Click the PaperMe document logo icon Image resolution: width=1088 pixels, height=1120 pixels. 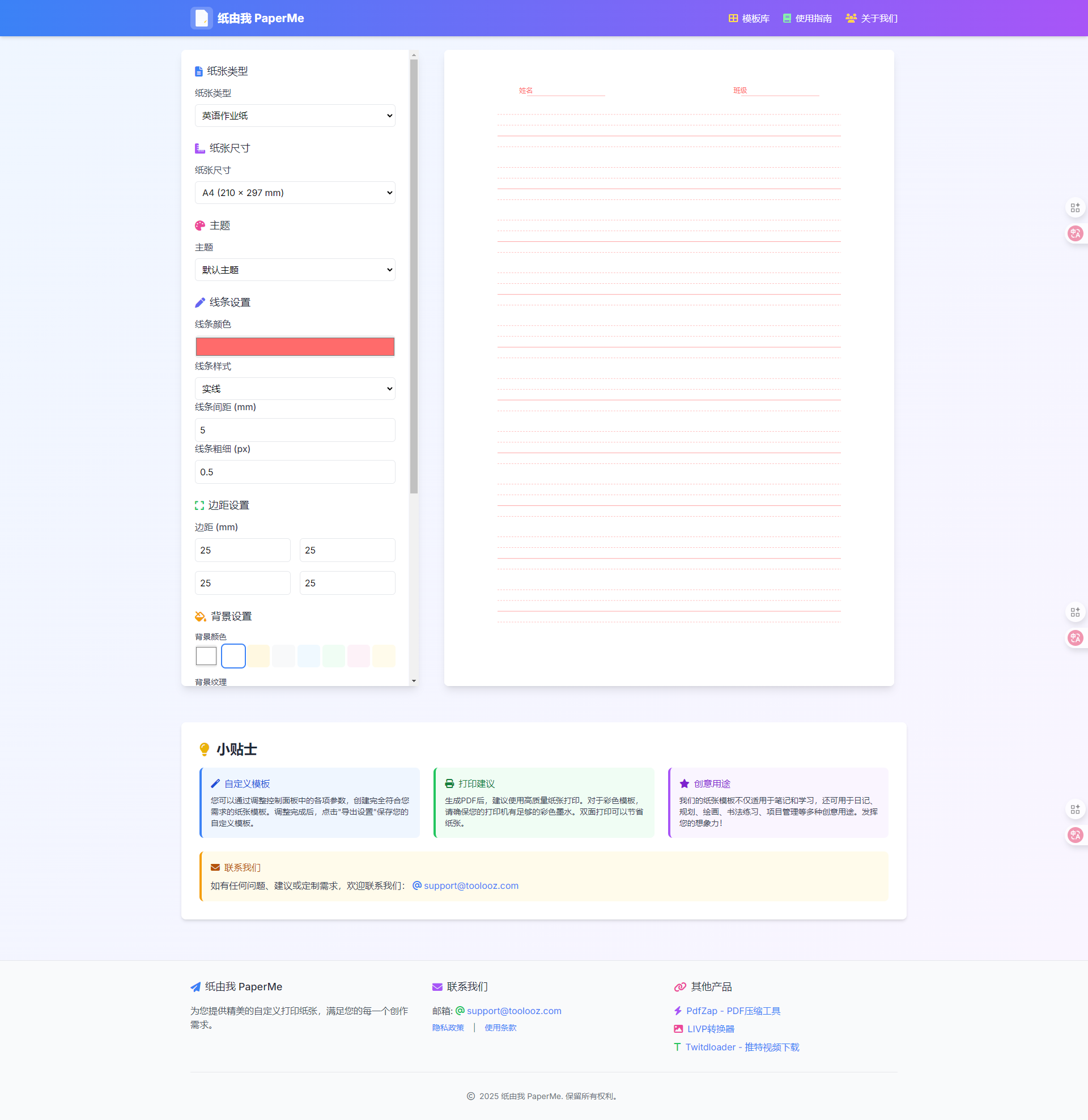(x=201, y=18)
